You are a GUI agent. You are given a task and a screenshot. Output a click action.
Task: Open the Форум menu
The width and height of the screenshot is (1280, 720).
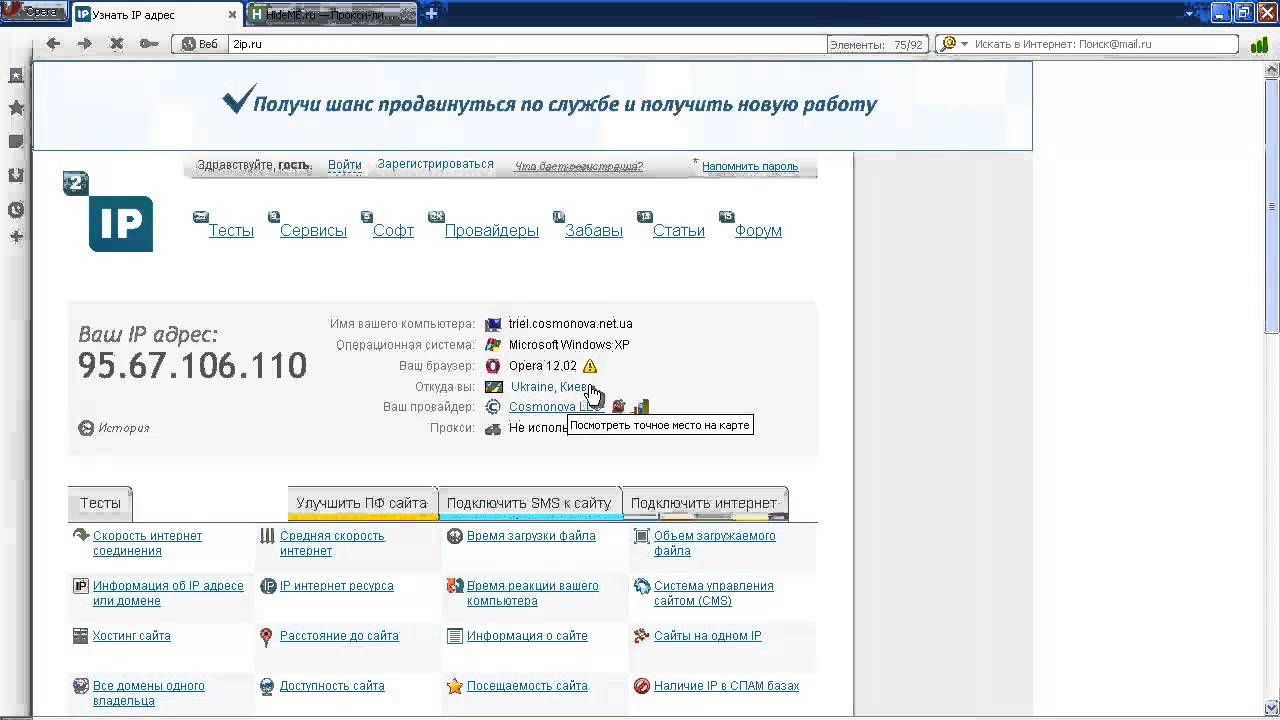(758, 231)
